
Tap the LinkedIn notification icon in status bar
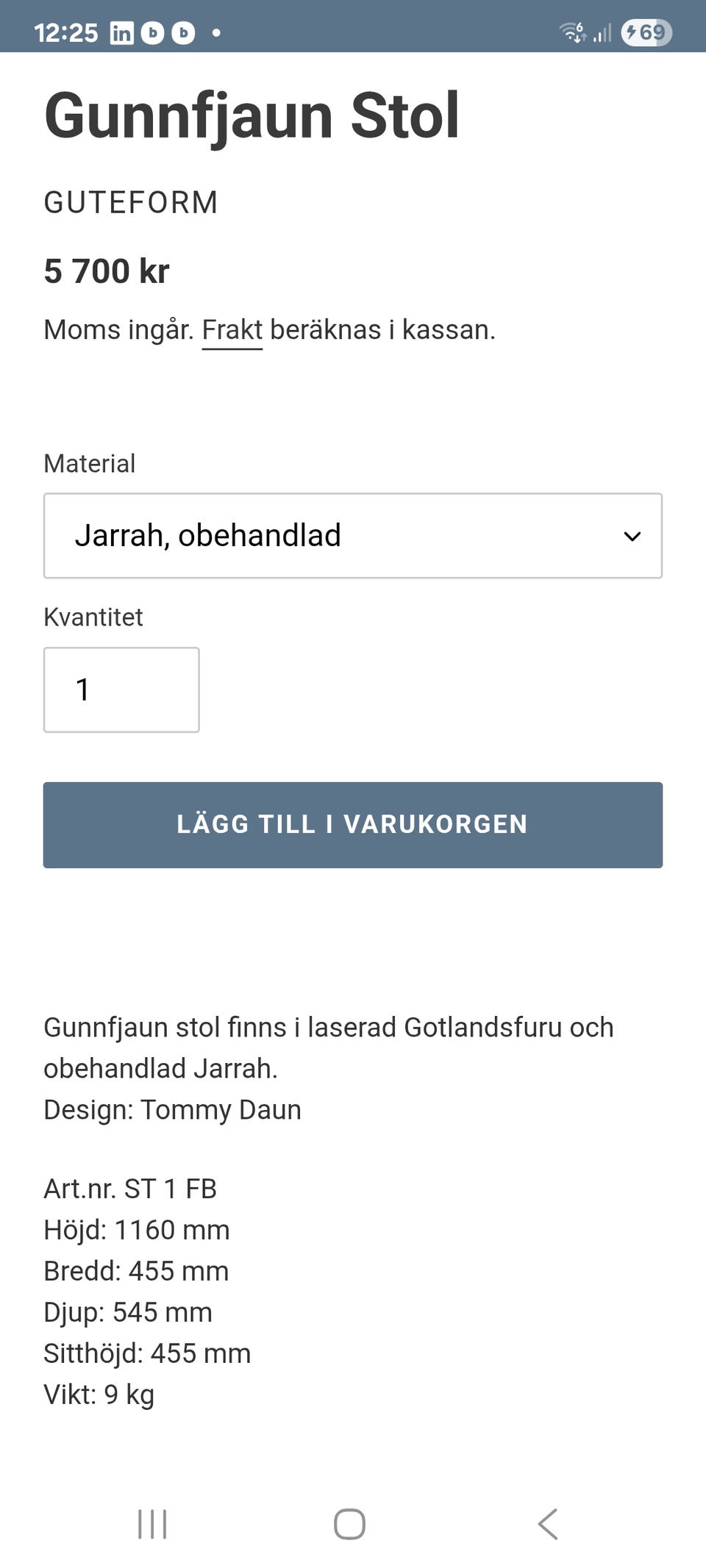(x=121, y=33)
